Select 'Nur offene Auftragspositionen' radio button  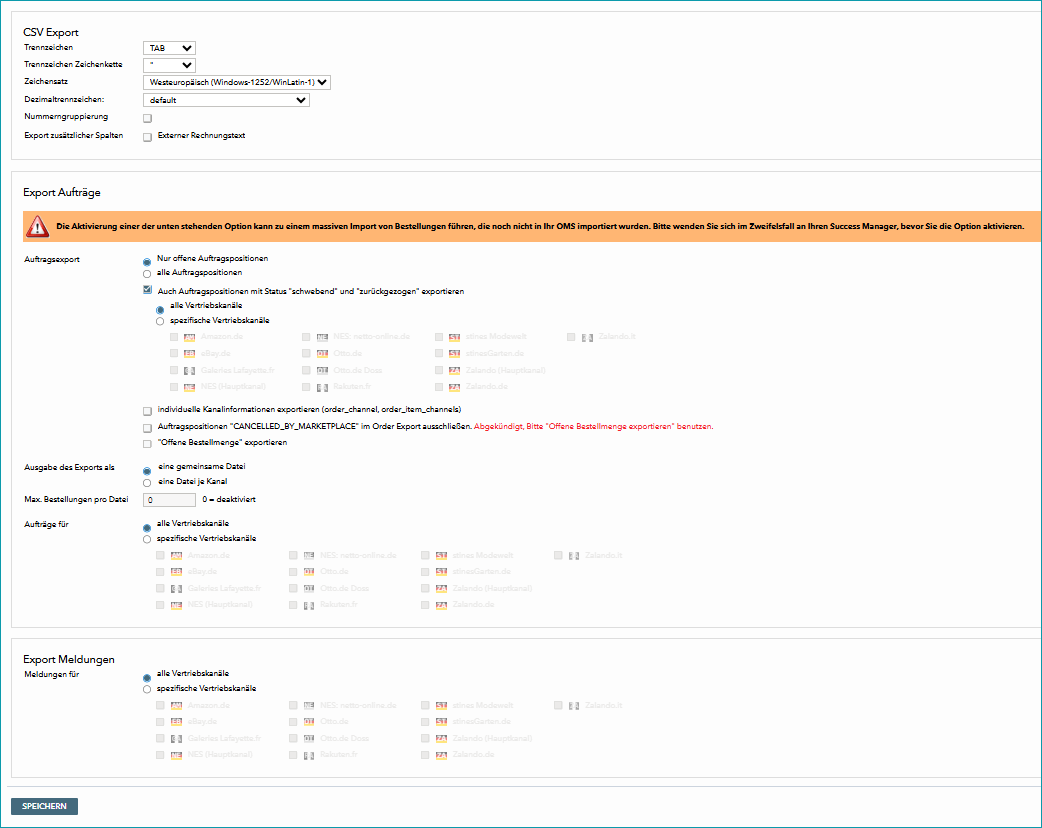click(147, 262)
